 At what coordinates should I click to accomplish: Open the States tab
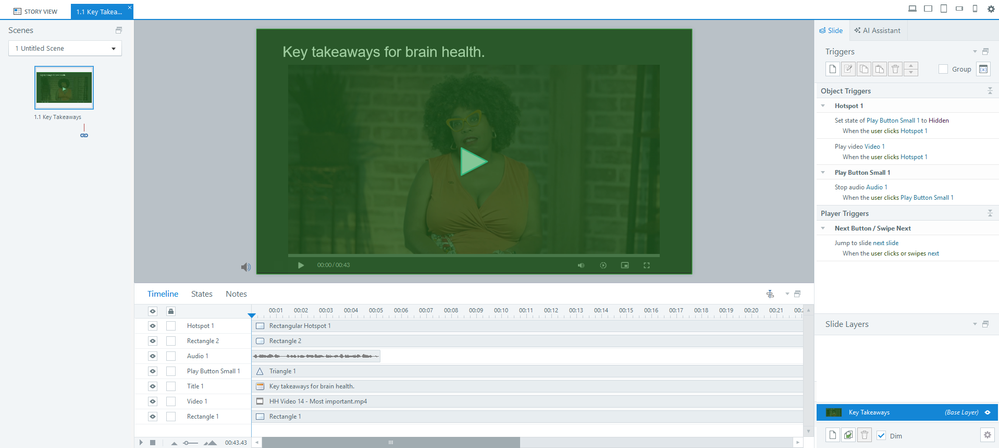pos(202,294)
